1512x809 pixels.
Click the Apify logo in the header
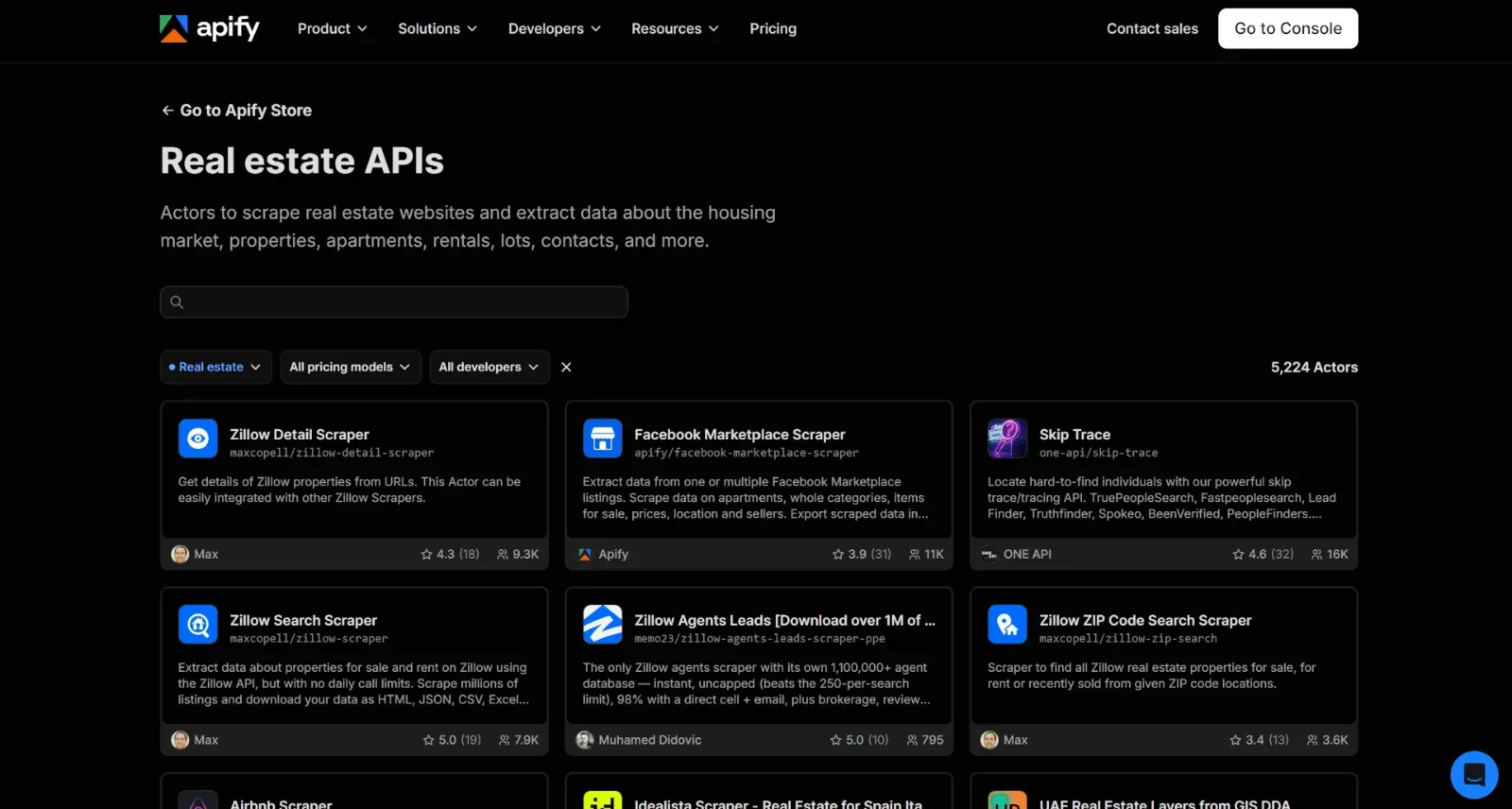209,28
